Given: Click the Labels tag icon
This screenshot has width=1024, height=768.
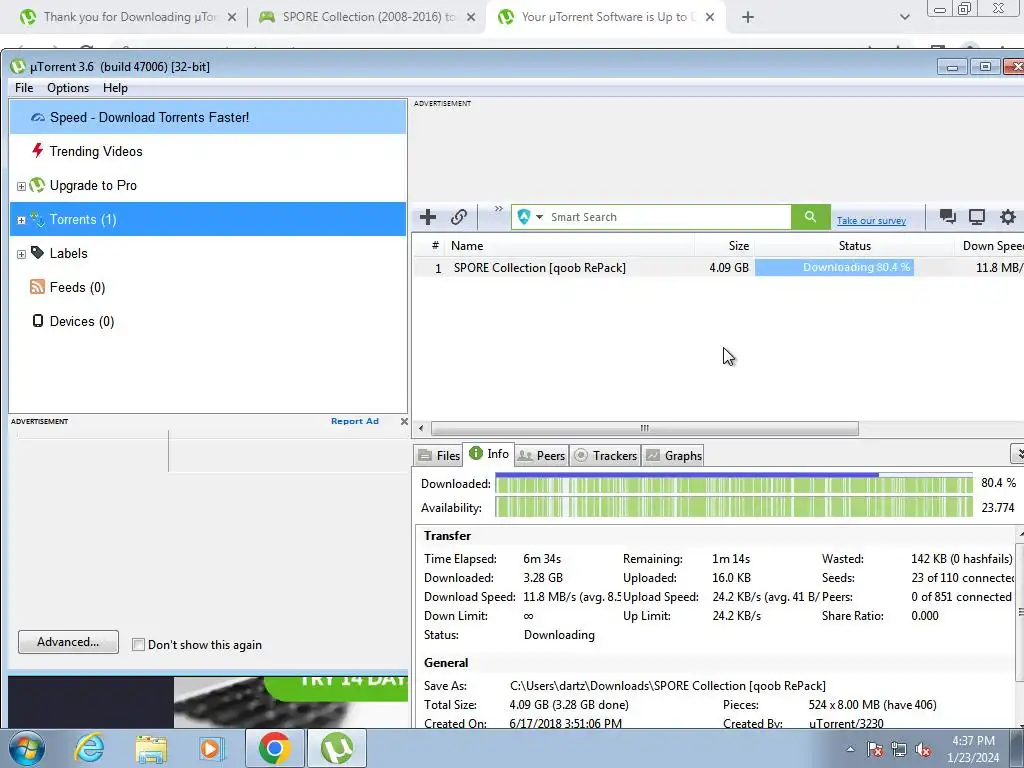Looking at the screenshot, I should [37, 253].
